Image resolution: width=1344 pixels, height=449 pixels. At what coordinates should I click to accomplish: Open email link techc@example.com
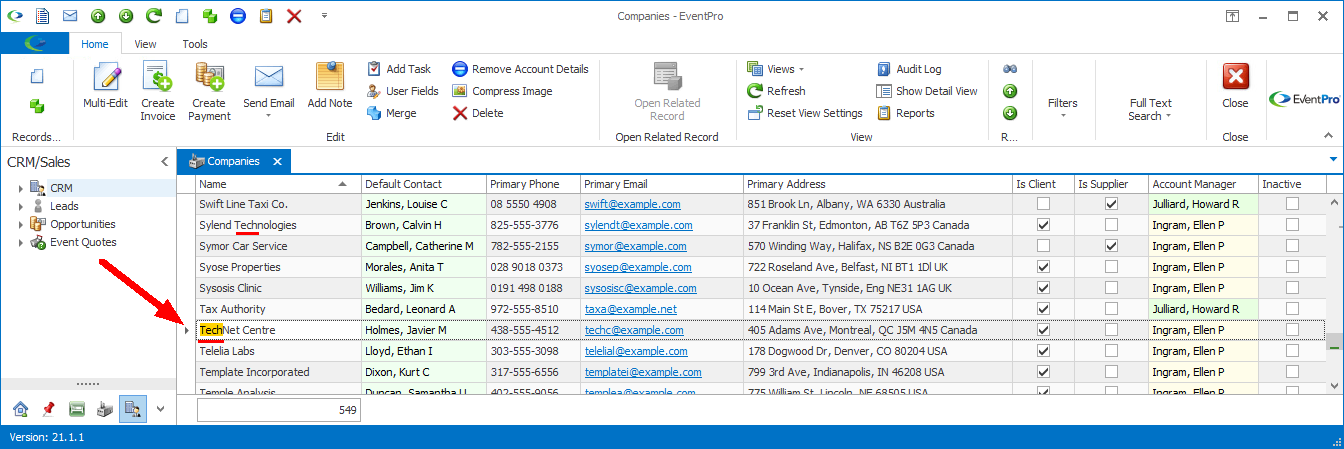tap(633, 330)
